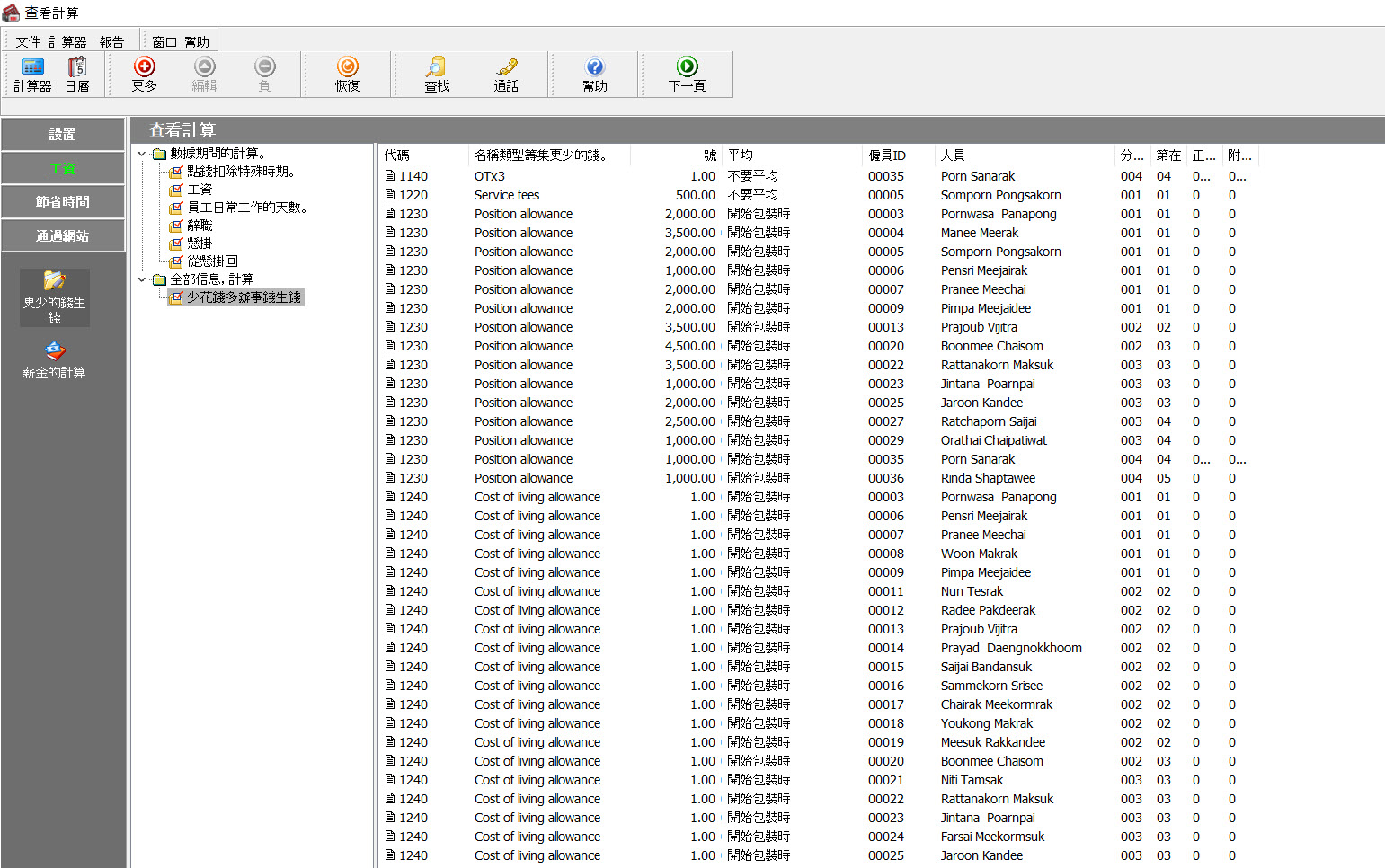Select employee ID 00036
This screenshot has height=868, width=1385.
(x=886, y=478)
